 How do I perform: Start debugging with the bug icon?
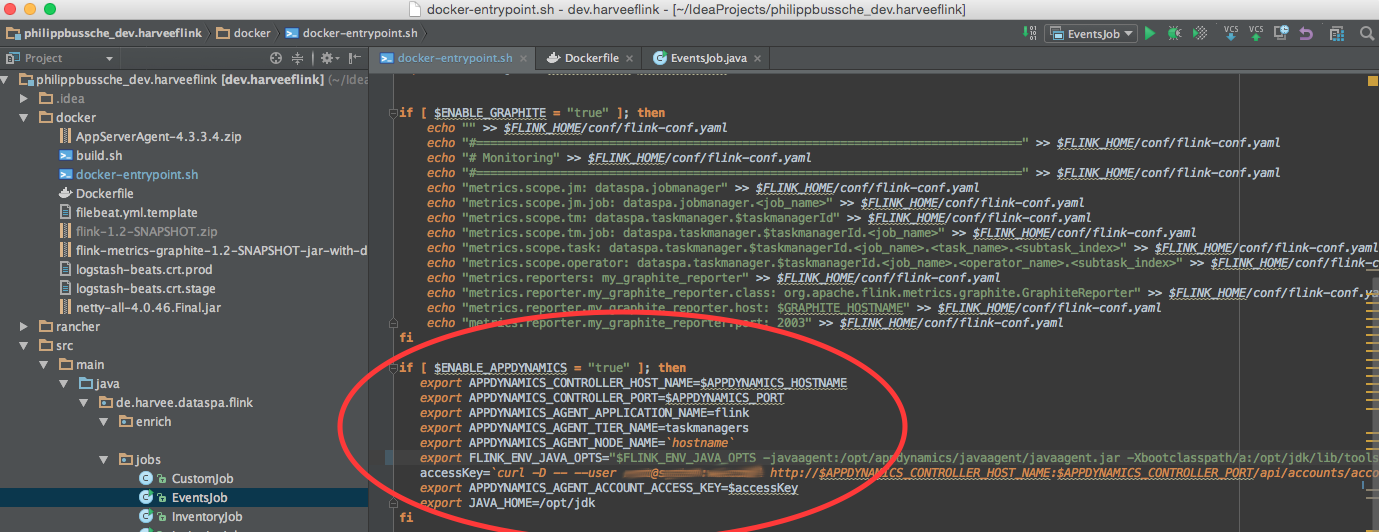(x=1175, y=34)
